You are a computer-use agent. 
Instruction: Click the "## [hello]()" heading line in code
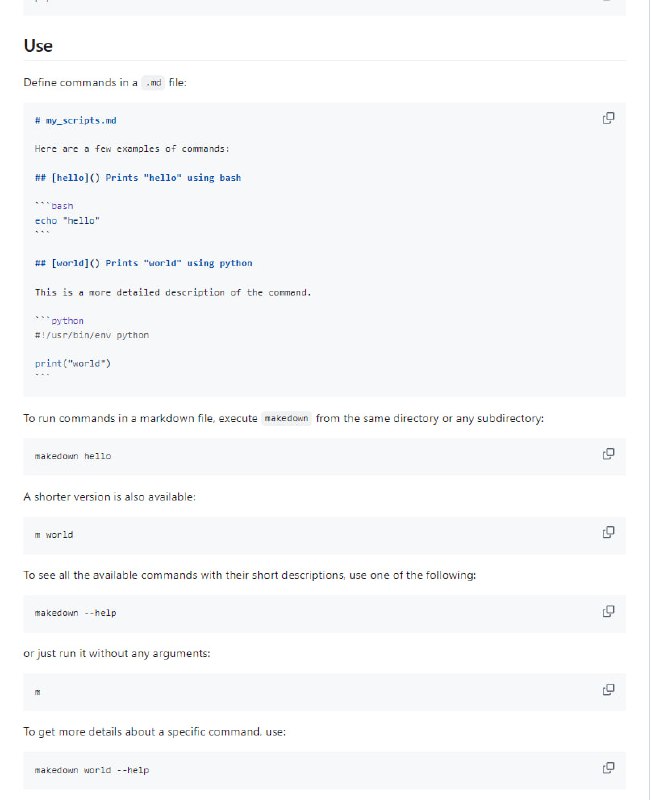point(137,178)
